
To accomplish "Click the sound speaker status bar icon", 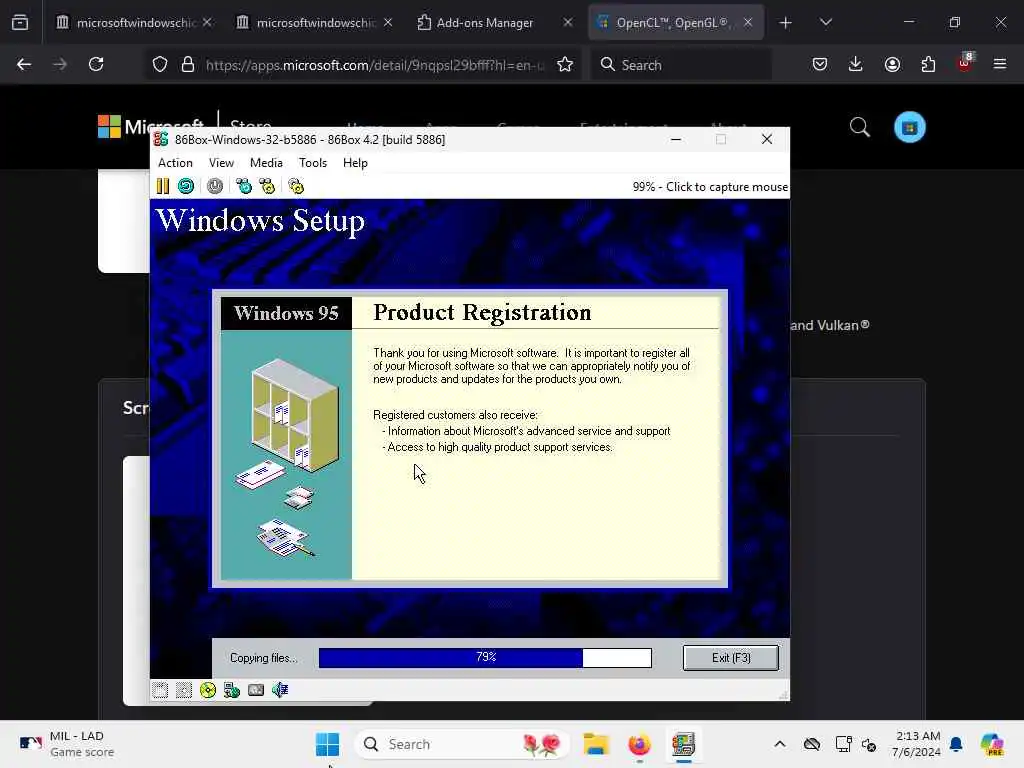I will [280, 690].
